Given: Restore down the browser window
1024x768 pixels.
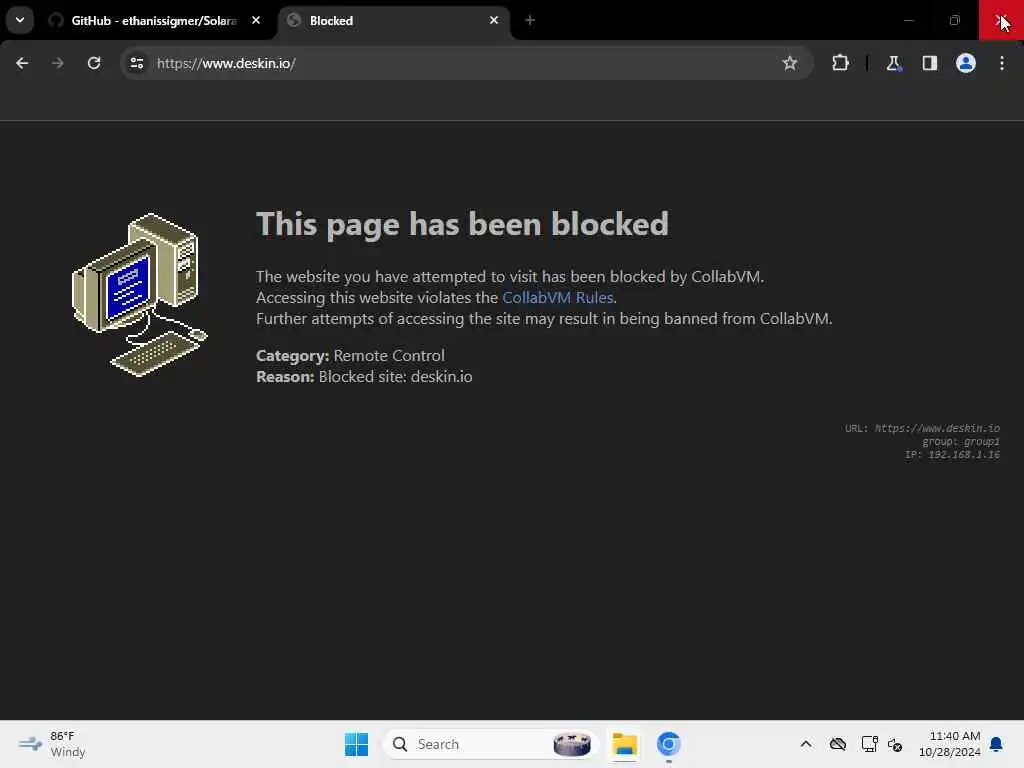Looking at the screenshot, I should tap(955, 20).
